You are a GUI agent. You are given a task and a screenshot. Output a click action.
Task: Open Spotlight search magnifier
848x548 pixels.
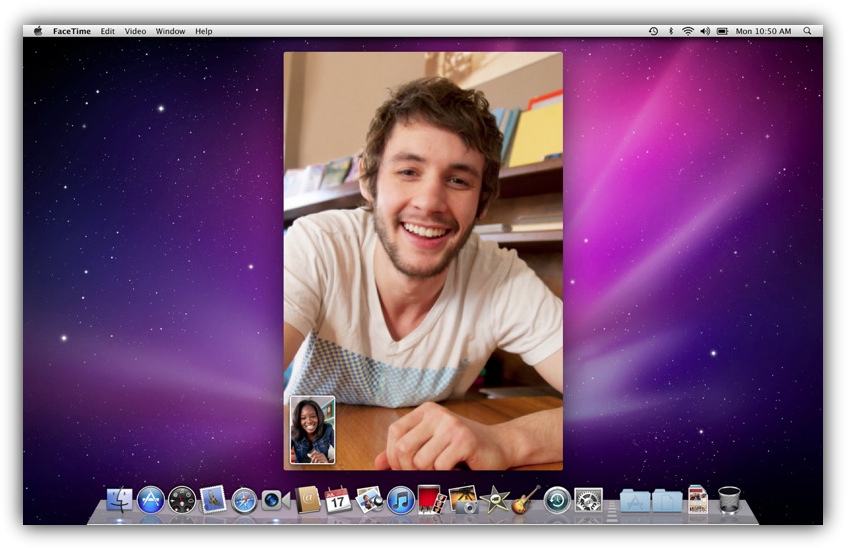tap(807, 31)
